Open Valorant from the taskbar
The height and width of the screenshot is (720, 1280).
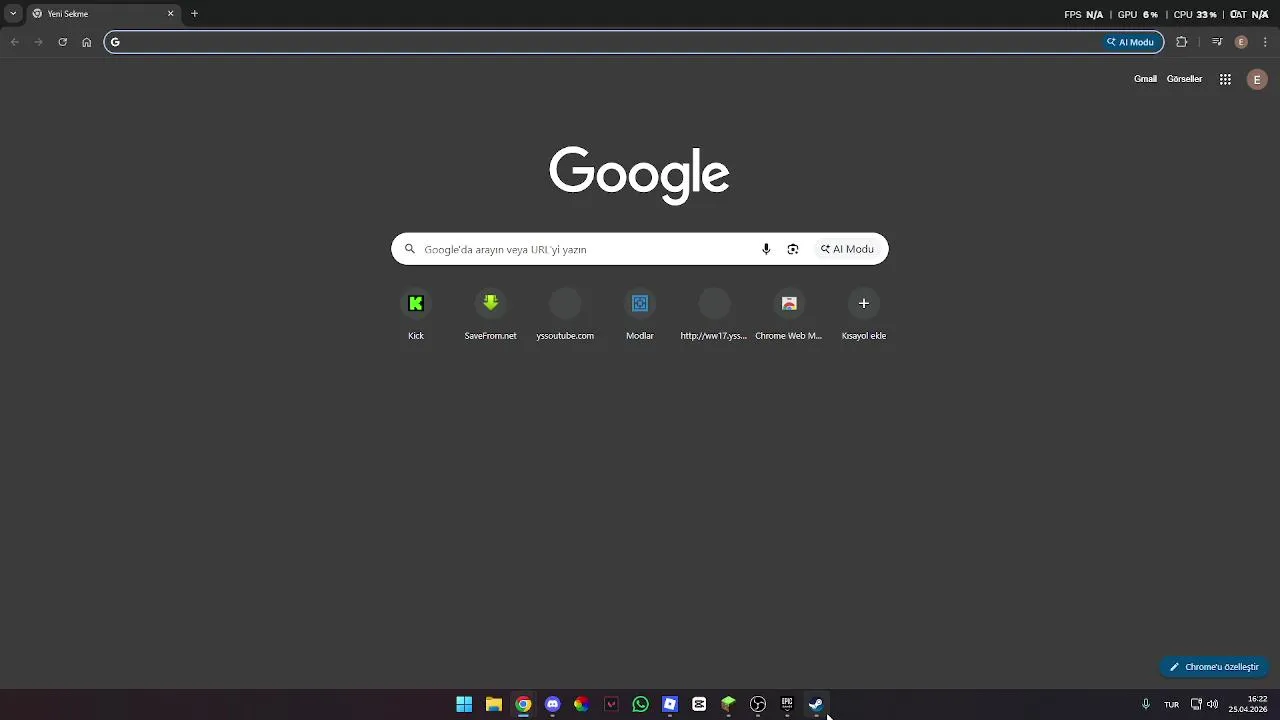(x=611, y=704)
